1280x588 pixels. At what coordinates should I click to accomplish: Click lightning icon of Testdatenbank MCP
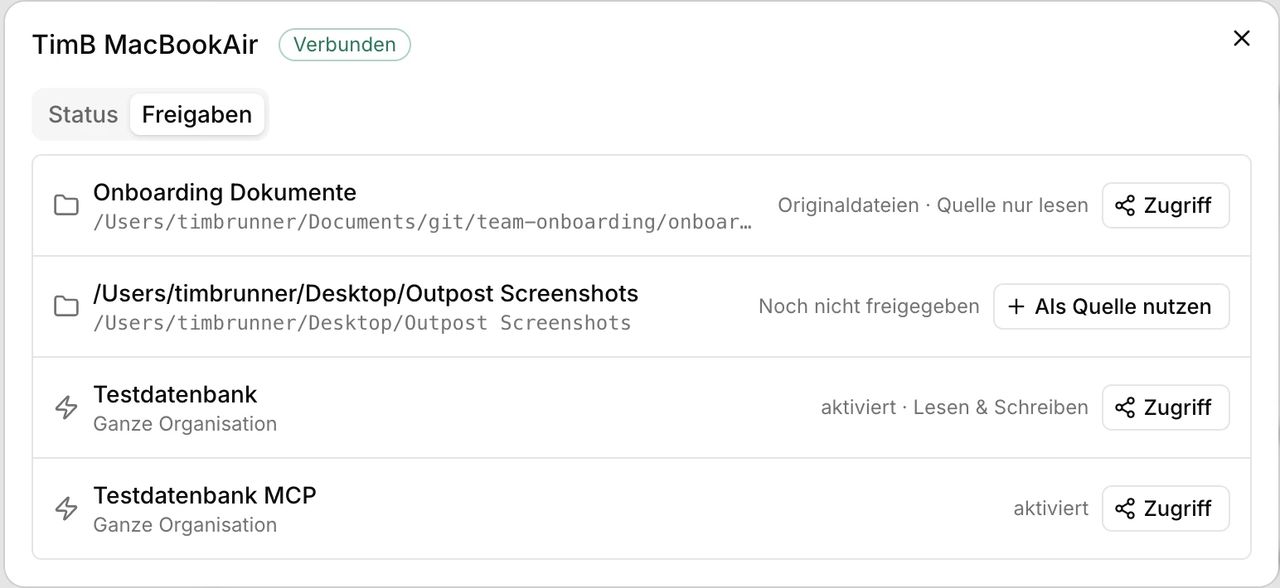66,508
